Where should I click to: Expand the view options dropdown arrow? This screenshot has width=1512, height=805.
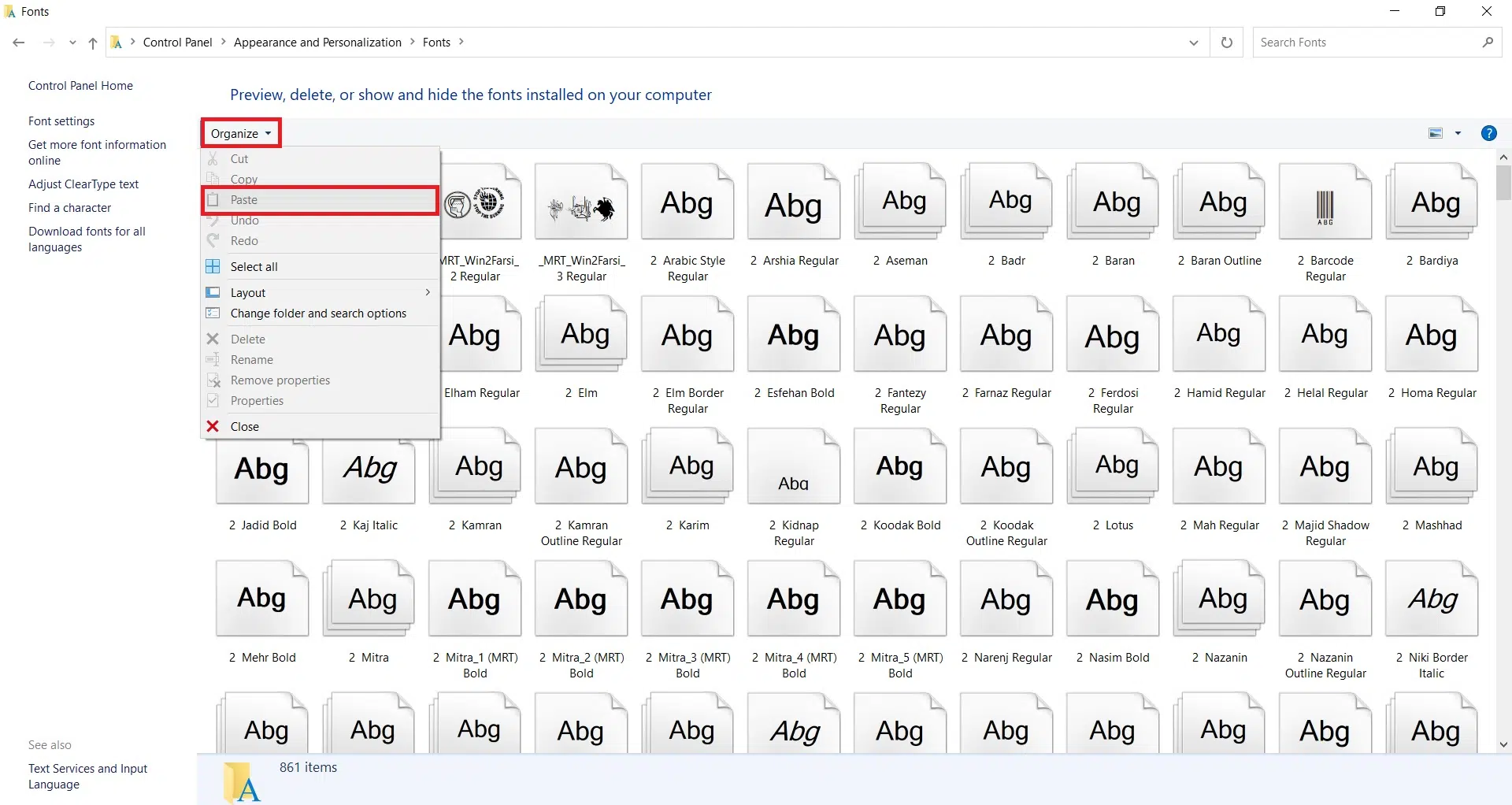tap(1458, 133)
